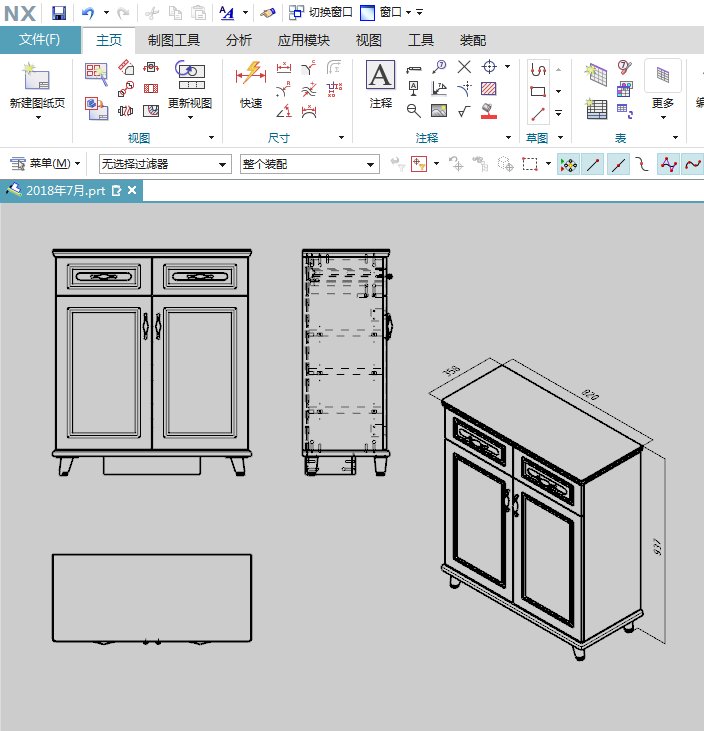Open the Analysis (分析) ribbon tab
Image resolution: width=704 pixels, height=731 pixels.
click(x=239, y=41)
